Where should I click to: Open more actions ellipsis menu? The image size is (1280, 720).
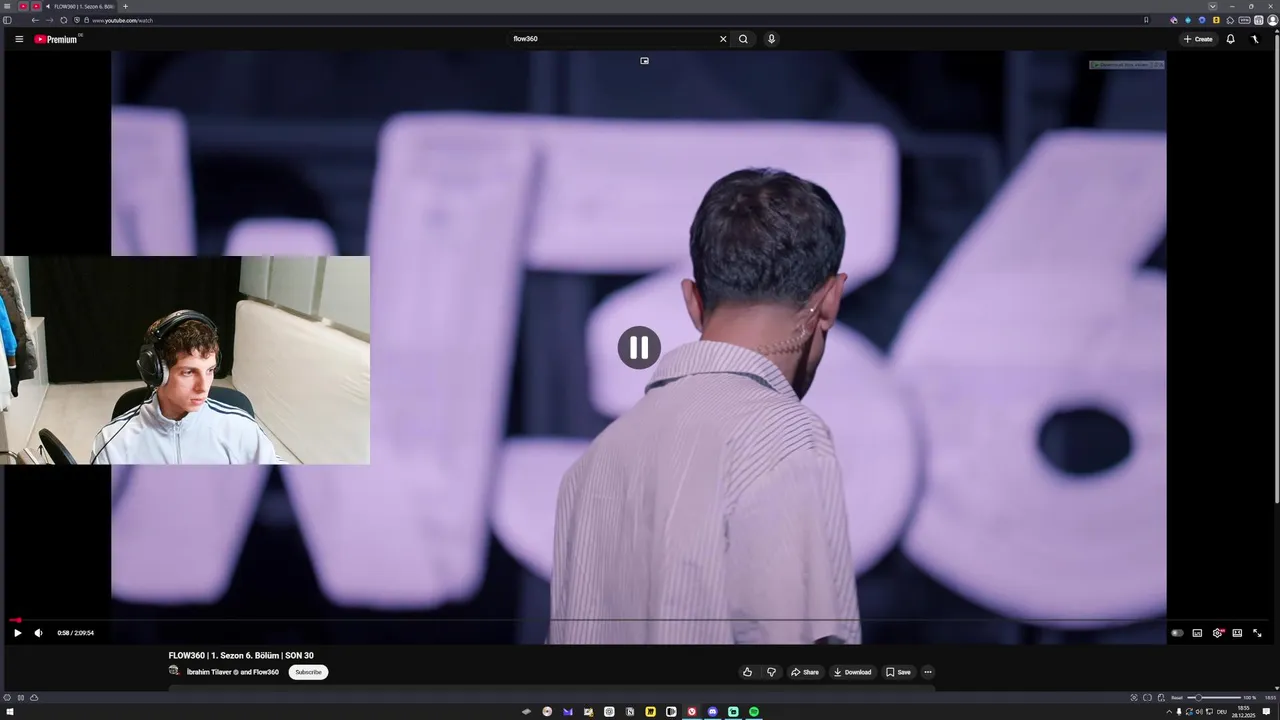[x=927, y=672]
